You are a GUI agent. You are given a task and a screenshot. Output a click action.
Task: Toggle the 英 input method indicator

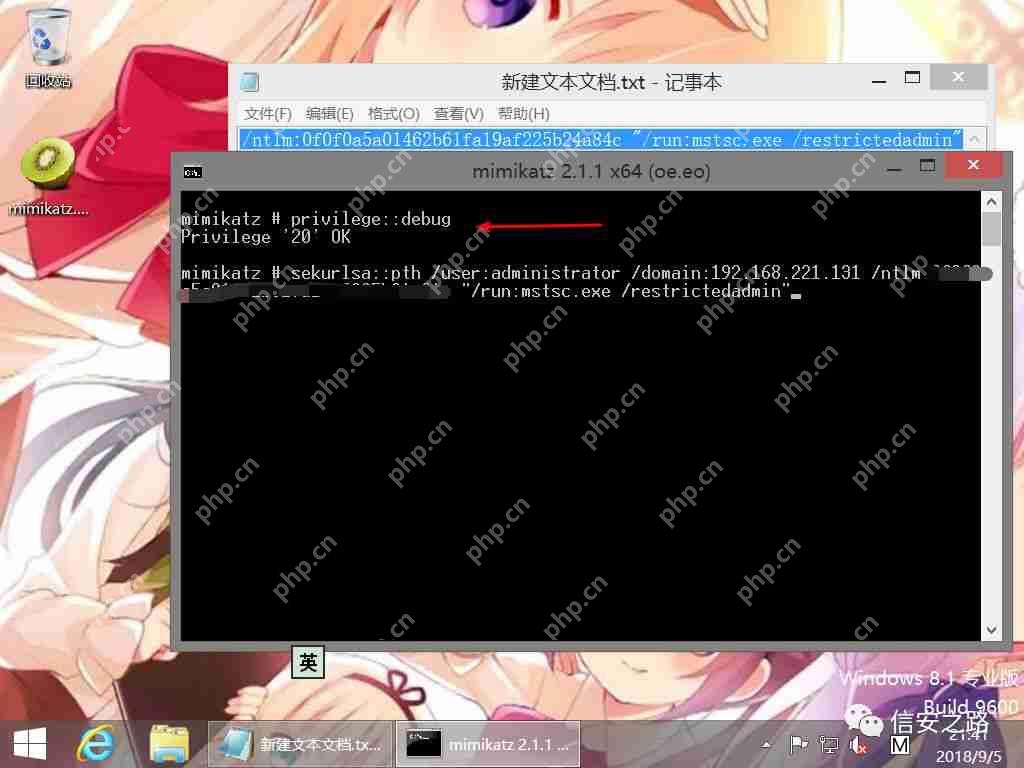pos(308,662)
